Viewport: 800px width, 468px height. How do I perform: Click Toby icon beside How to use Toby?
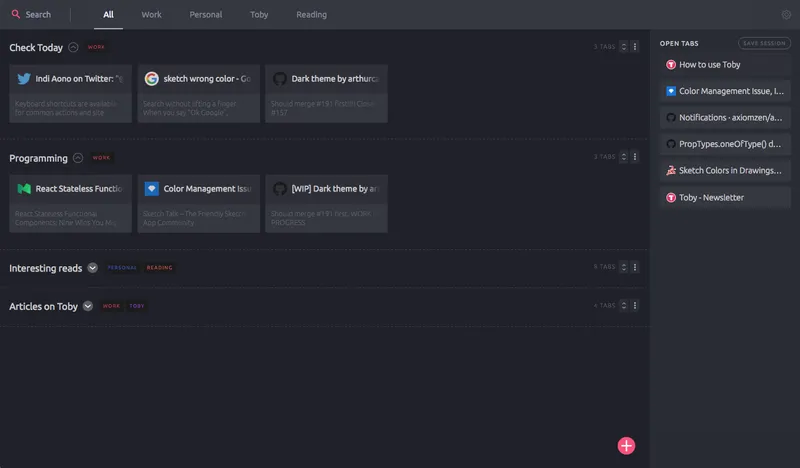click(671, 65)
